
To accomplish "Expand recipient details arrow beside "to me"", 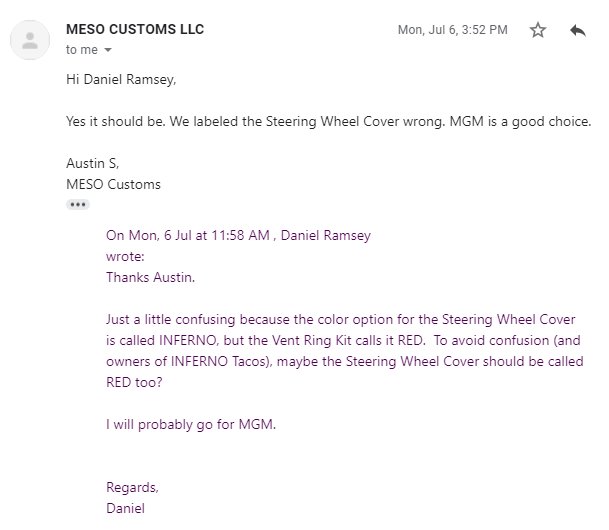I will coord(108,50).
